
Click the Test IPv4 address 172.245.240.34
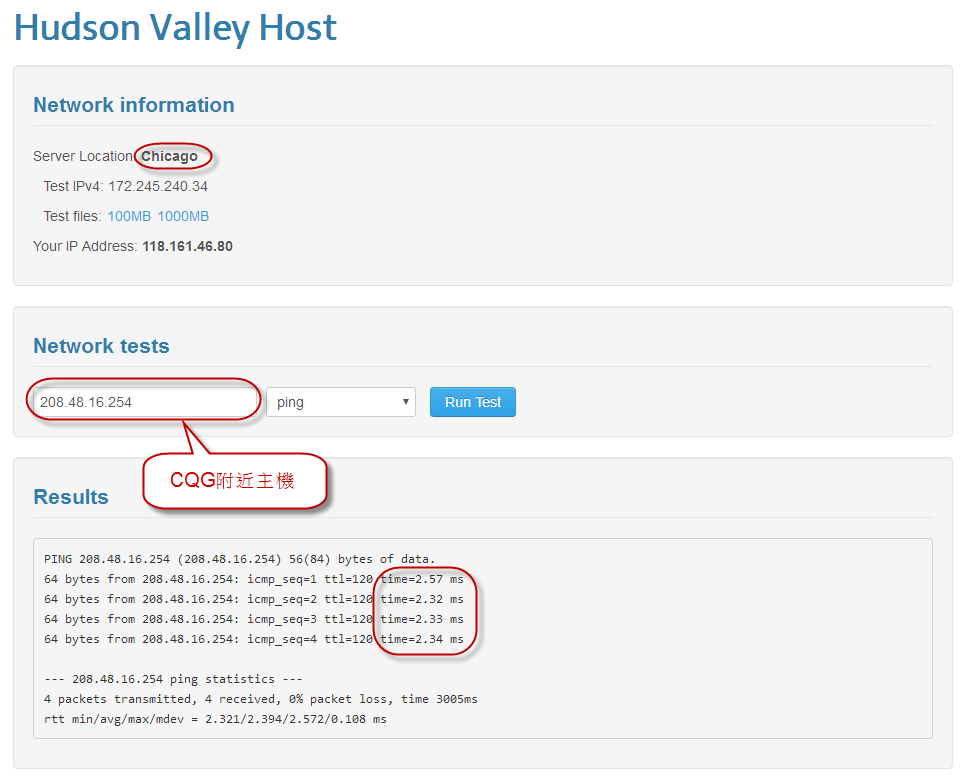click(x=158, y=187)
